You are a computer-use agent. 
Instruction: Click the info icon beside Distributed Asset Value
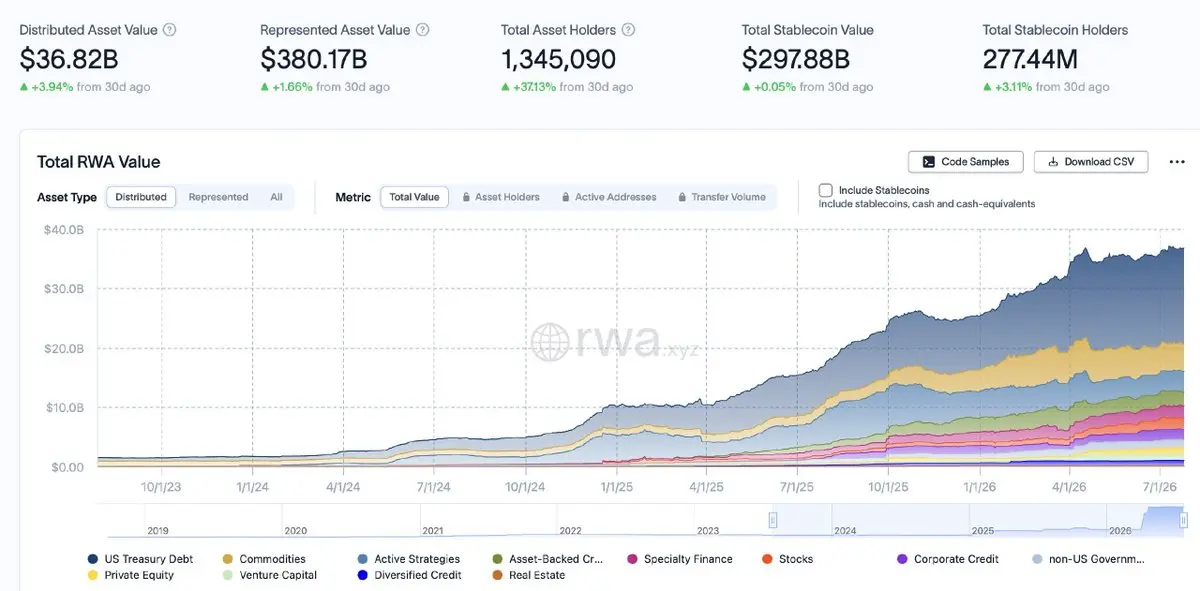click(169, 30)
